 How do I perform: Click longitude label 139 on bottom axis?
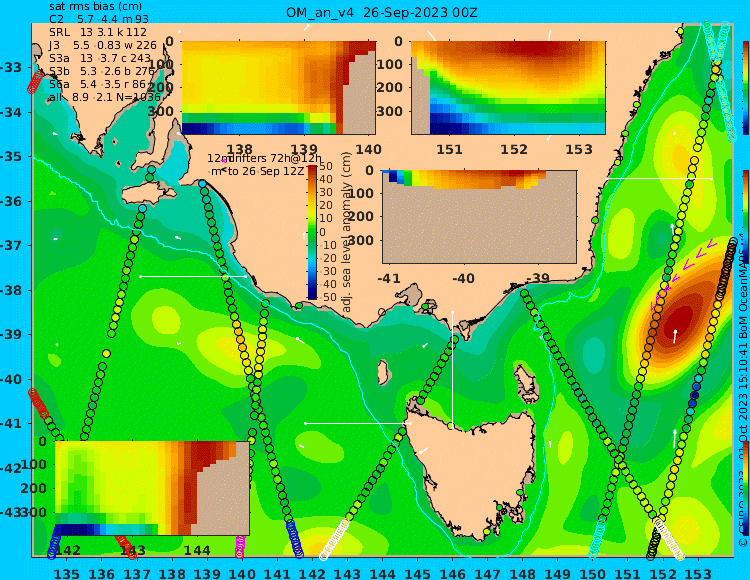click(207, 573)
